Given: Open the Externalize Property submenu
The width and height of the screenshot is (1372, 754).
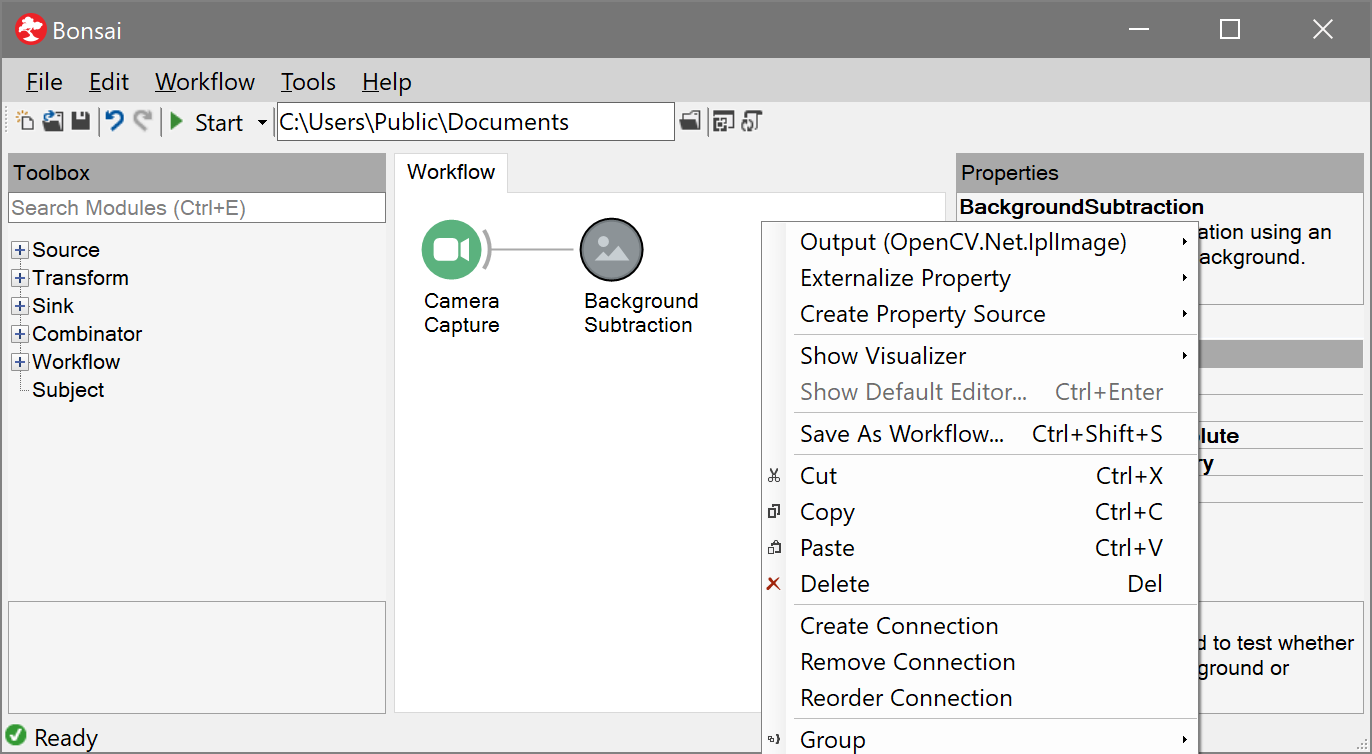Looking at the screenshot, I should [x=979, y=278].
